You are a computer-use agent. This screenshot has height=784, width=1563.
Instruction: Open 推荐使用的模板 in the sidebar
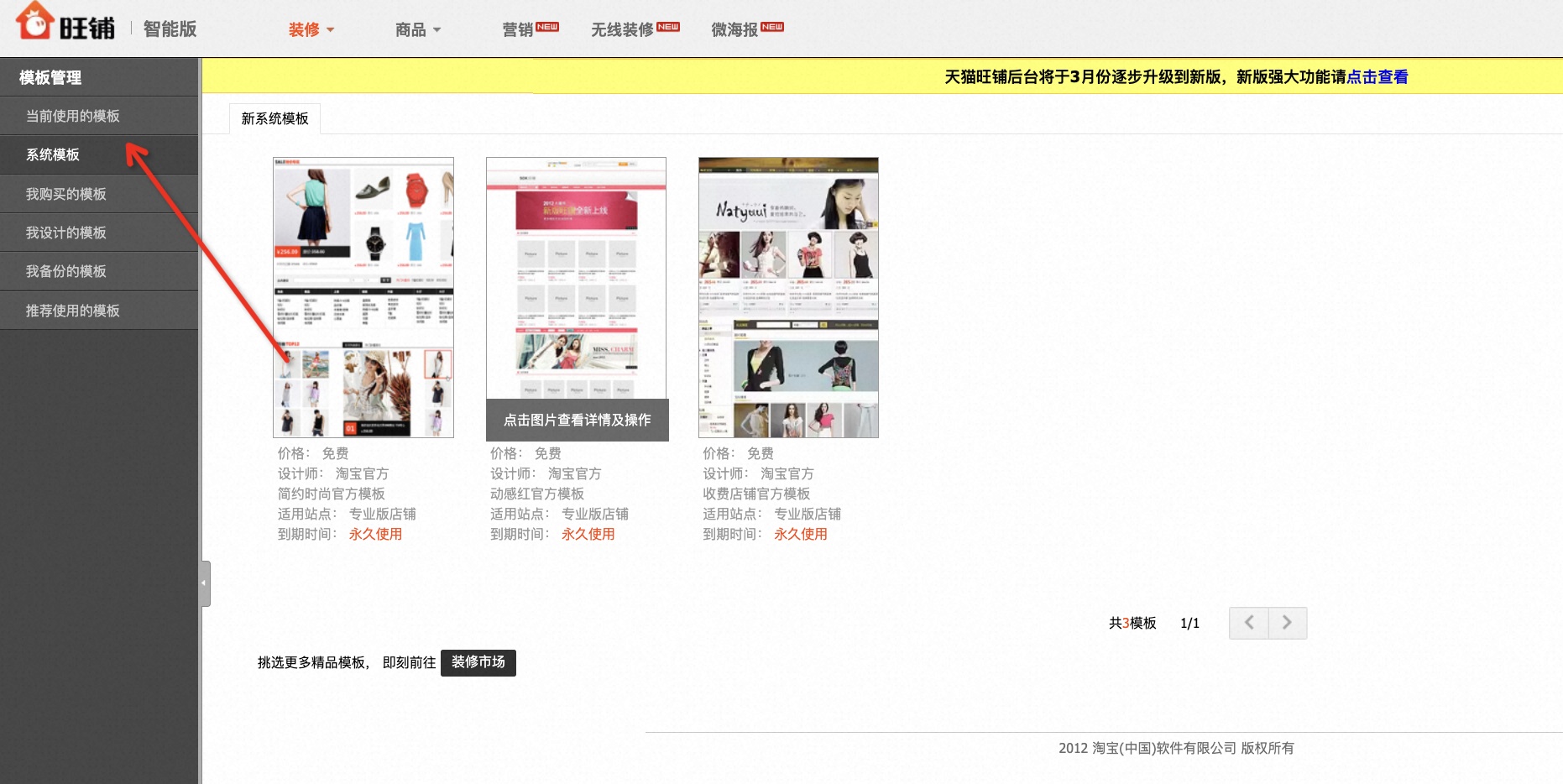pyautogui.click(x=99, y=311)
